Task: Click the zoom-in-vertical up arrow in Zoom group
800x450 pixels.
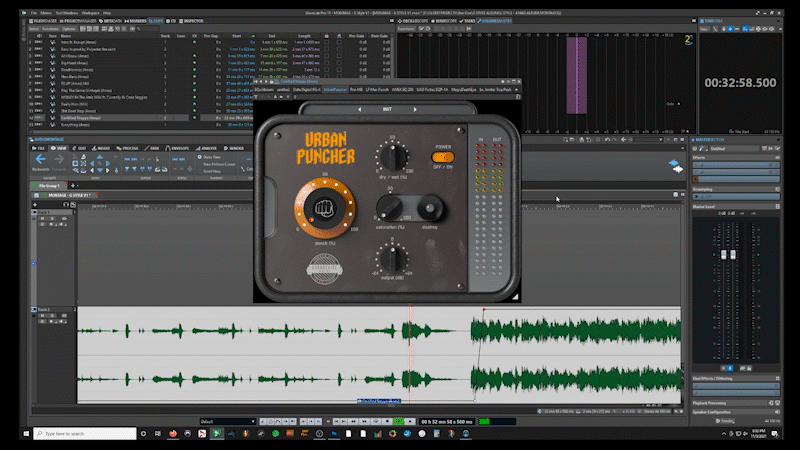Action: (x=100, y=157)
